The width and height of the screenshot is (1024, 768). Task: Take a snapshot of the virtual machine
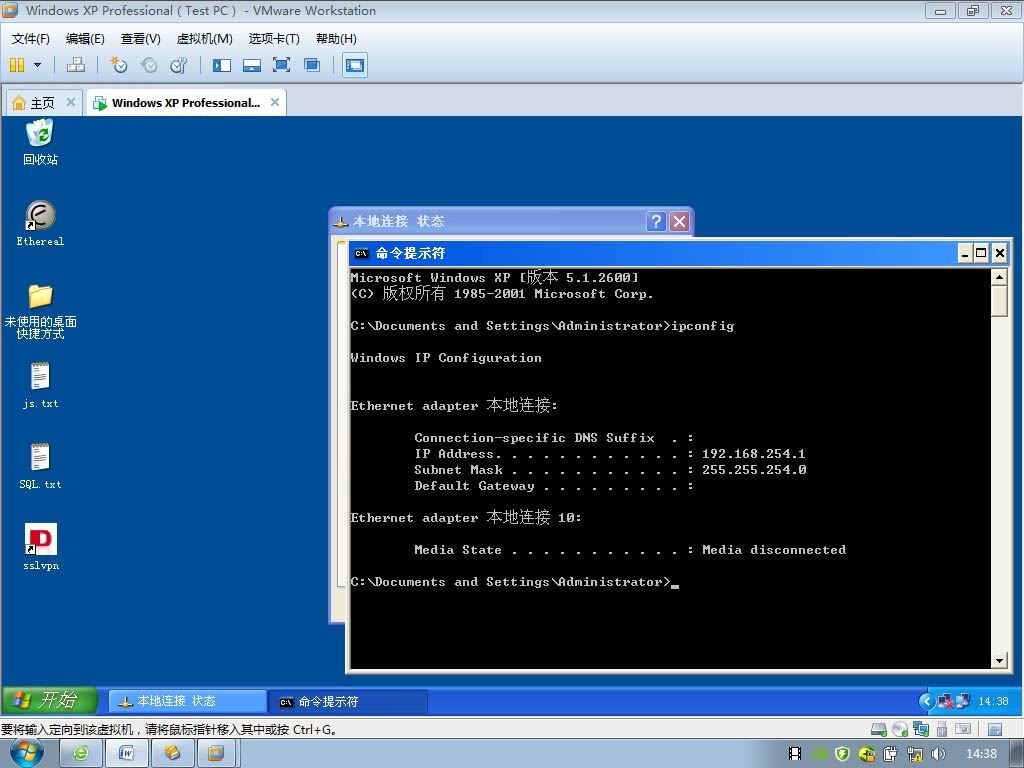(x=119, y=65)
